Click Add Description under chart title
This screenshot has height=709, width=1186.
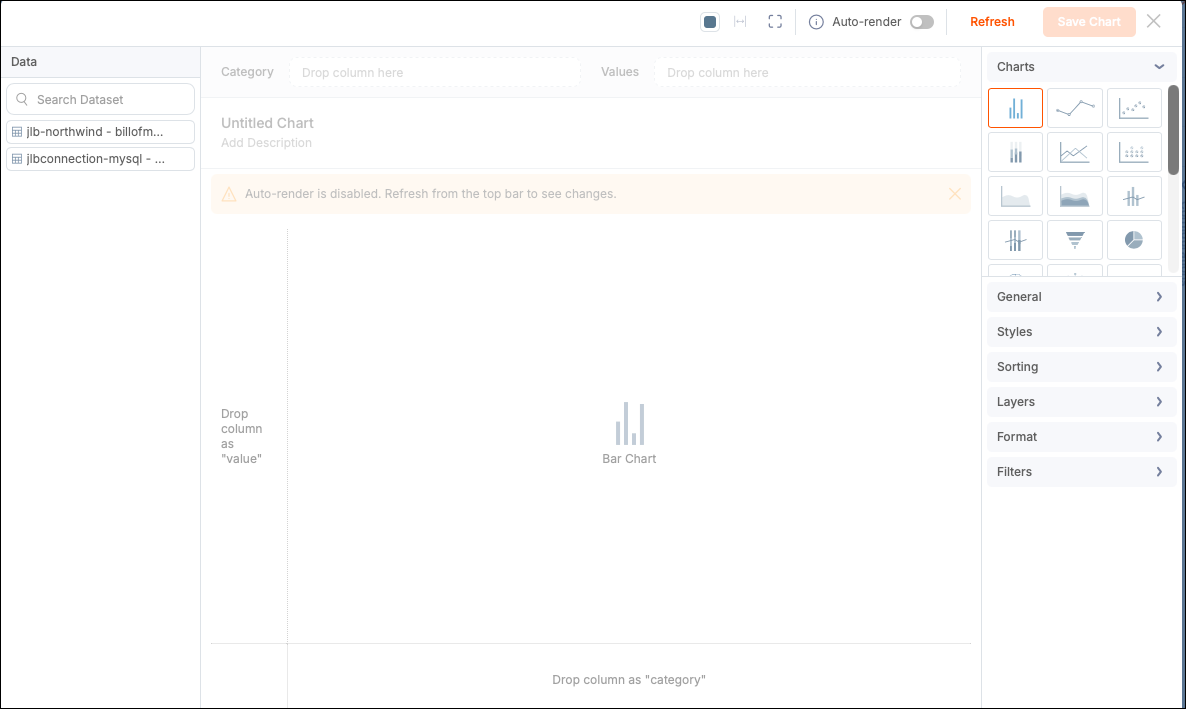click(x=266, y=142)
